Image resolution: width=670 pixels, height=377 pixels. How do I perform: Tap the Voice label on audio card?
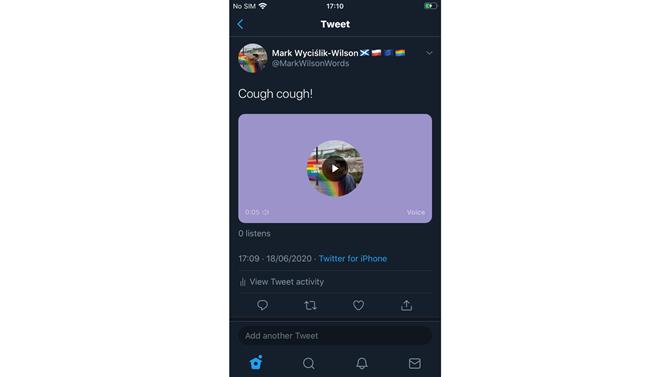coord(416,212)
